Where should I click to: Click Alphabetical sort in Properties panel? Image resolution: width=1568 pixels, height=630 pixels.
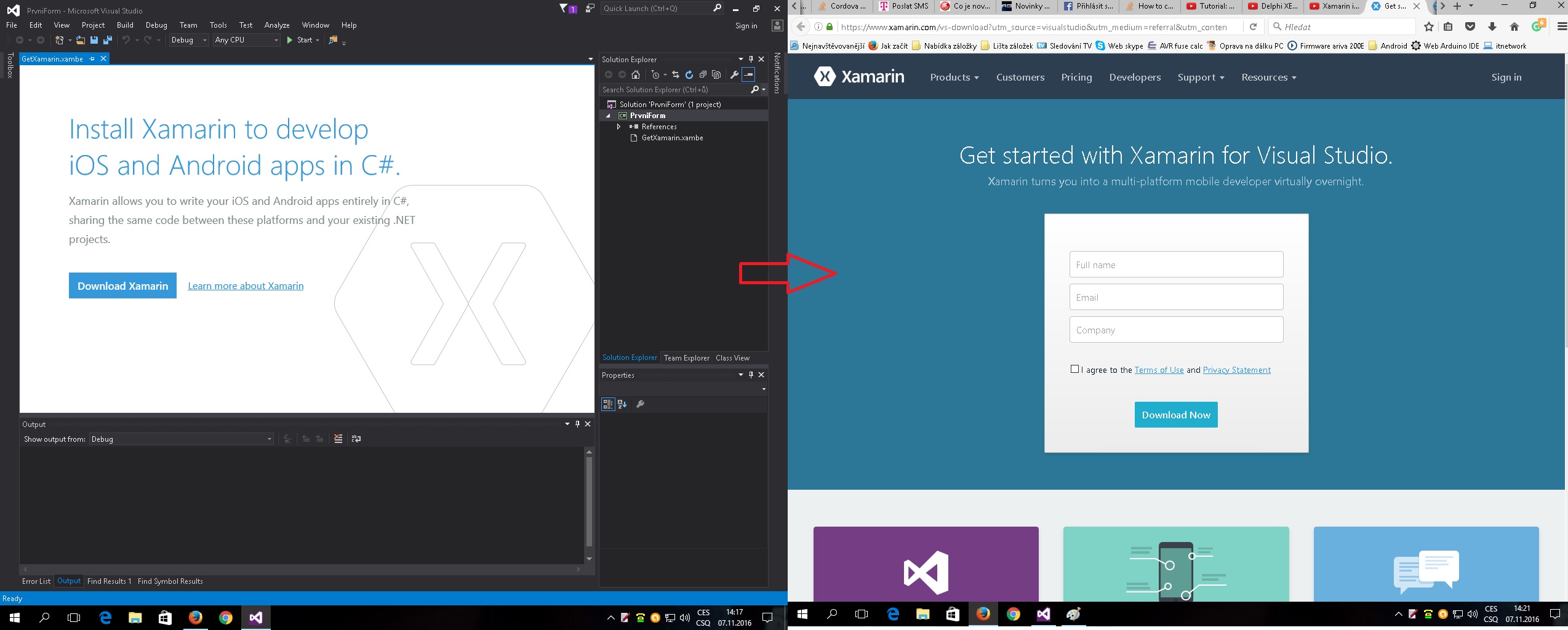[x=622, y=404]
